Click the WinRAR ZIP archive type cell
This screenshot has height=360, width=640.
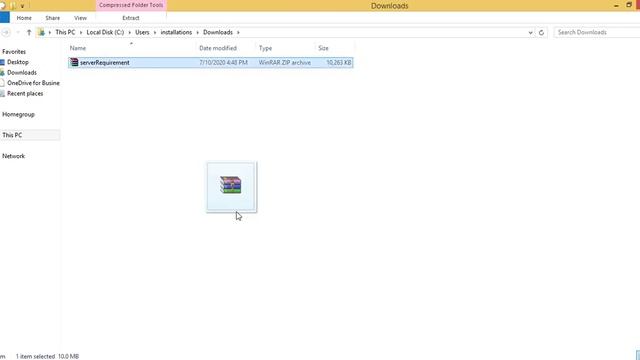coord(284,62)
